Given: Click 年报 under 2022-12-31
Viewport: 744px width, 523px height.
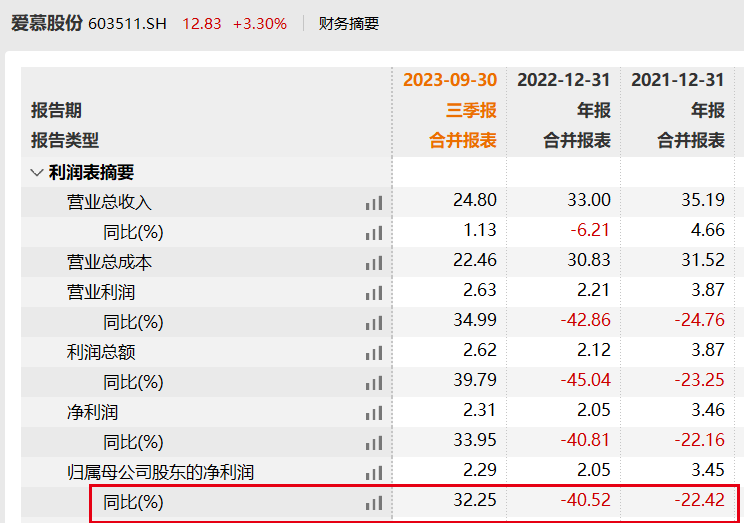Looking at the screenshot, I should point(594,110).
